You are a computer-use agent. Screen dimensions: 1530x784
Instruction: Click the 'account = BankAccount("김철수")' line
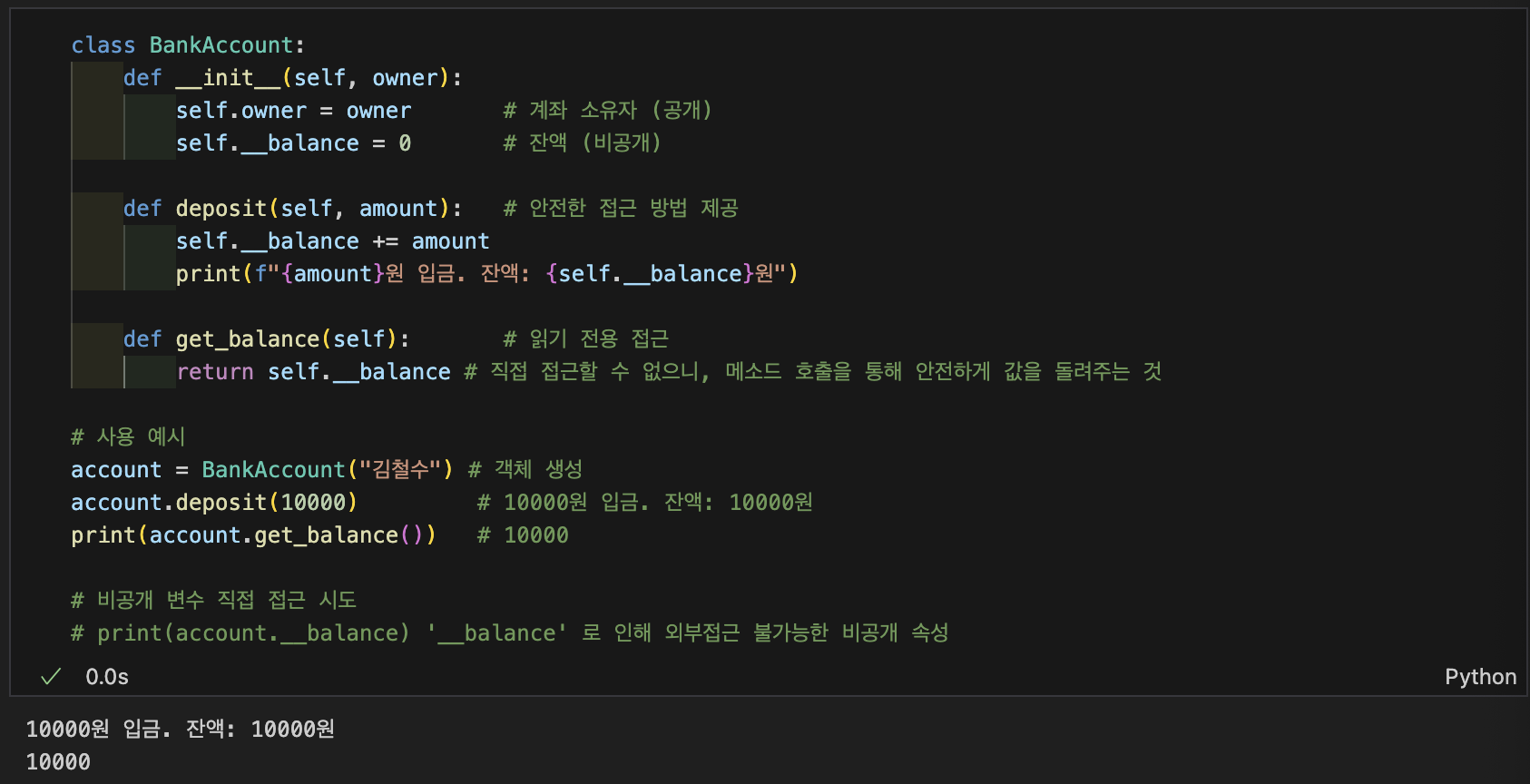click(261, 470)
